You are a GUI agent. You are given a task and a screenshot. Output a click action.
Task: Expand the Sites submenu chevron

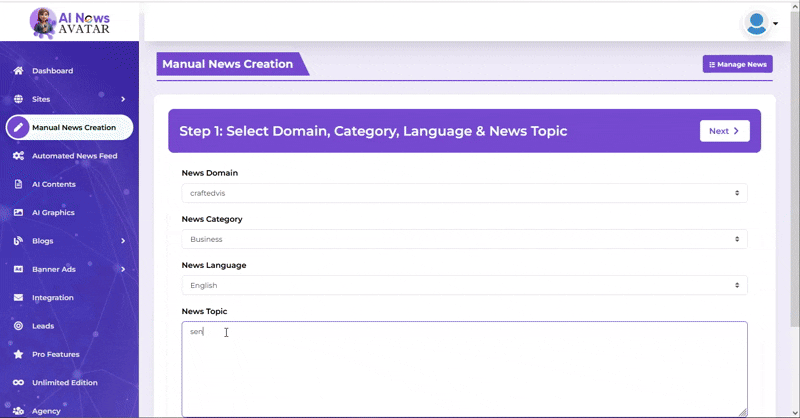click(123, 99)
